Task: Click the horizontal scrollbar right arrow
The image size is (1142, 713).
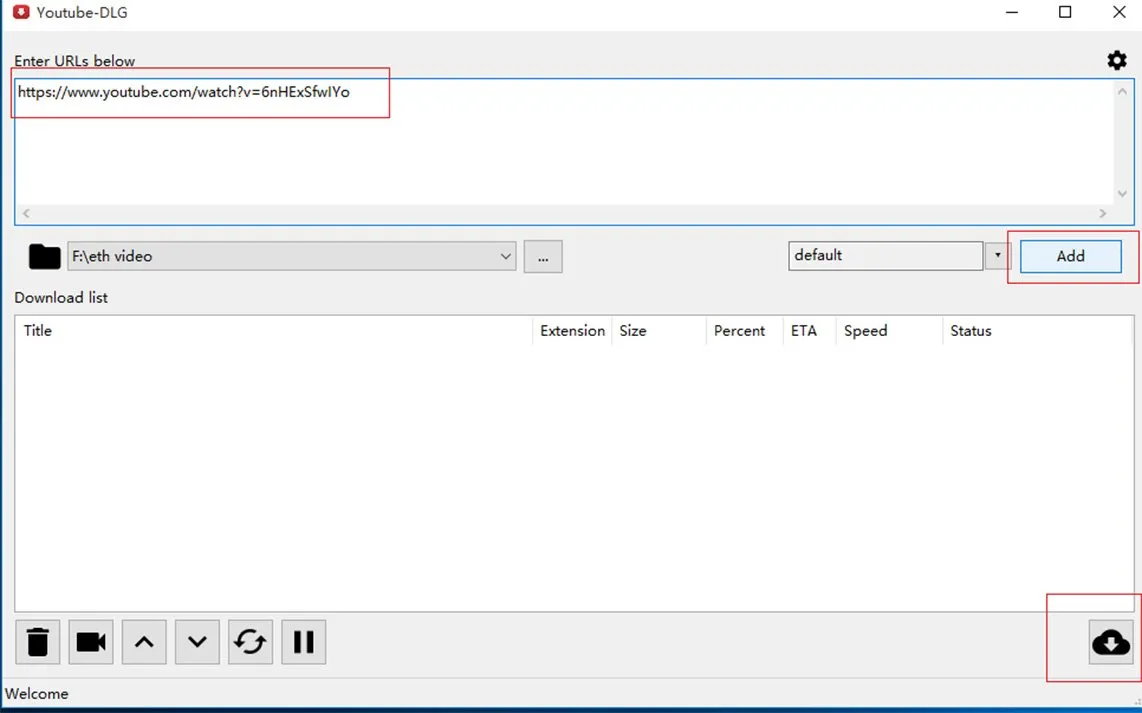Action: point(1103,213)
